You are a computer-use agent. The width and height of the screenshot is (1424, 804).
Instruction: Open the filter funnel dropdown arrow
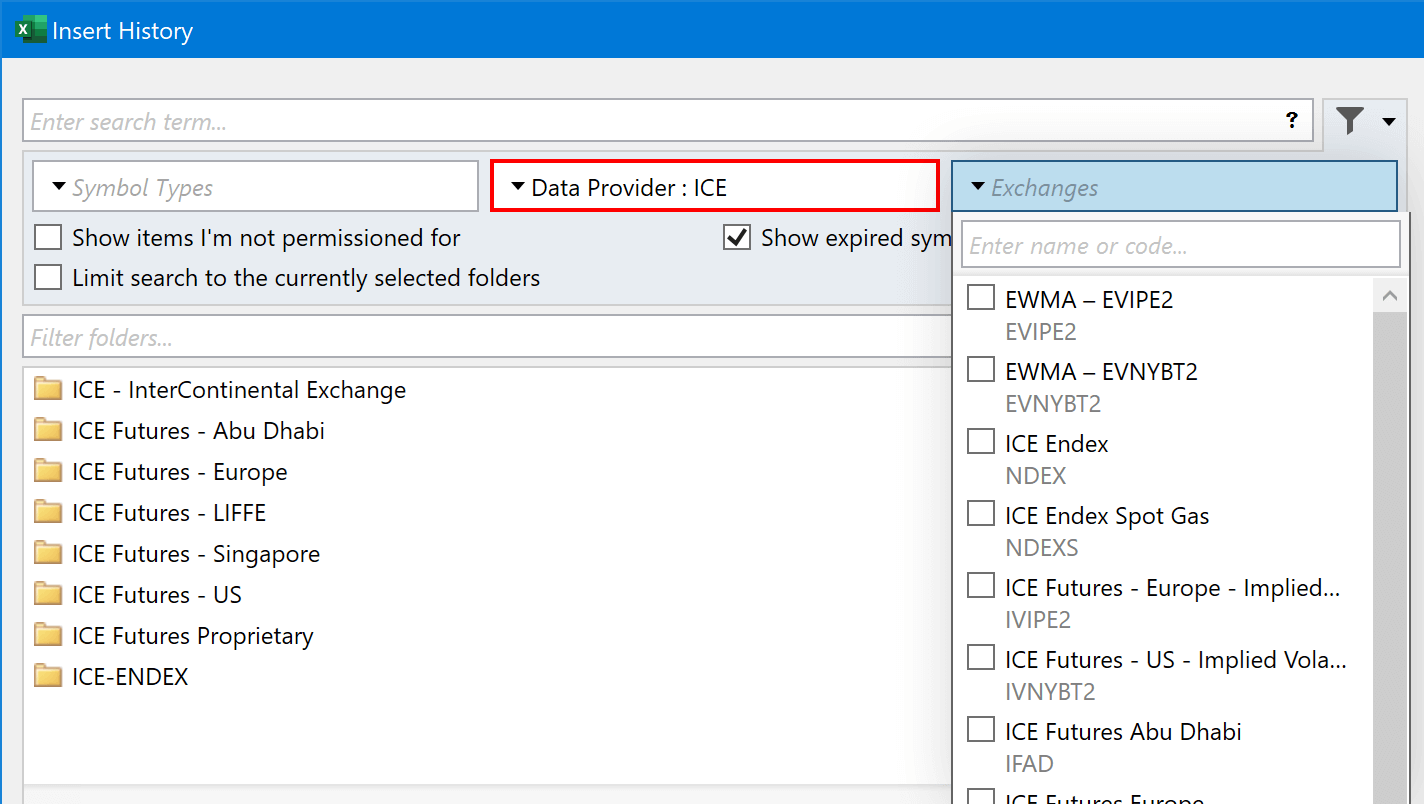tap(1389, 122)
